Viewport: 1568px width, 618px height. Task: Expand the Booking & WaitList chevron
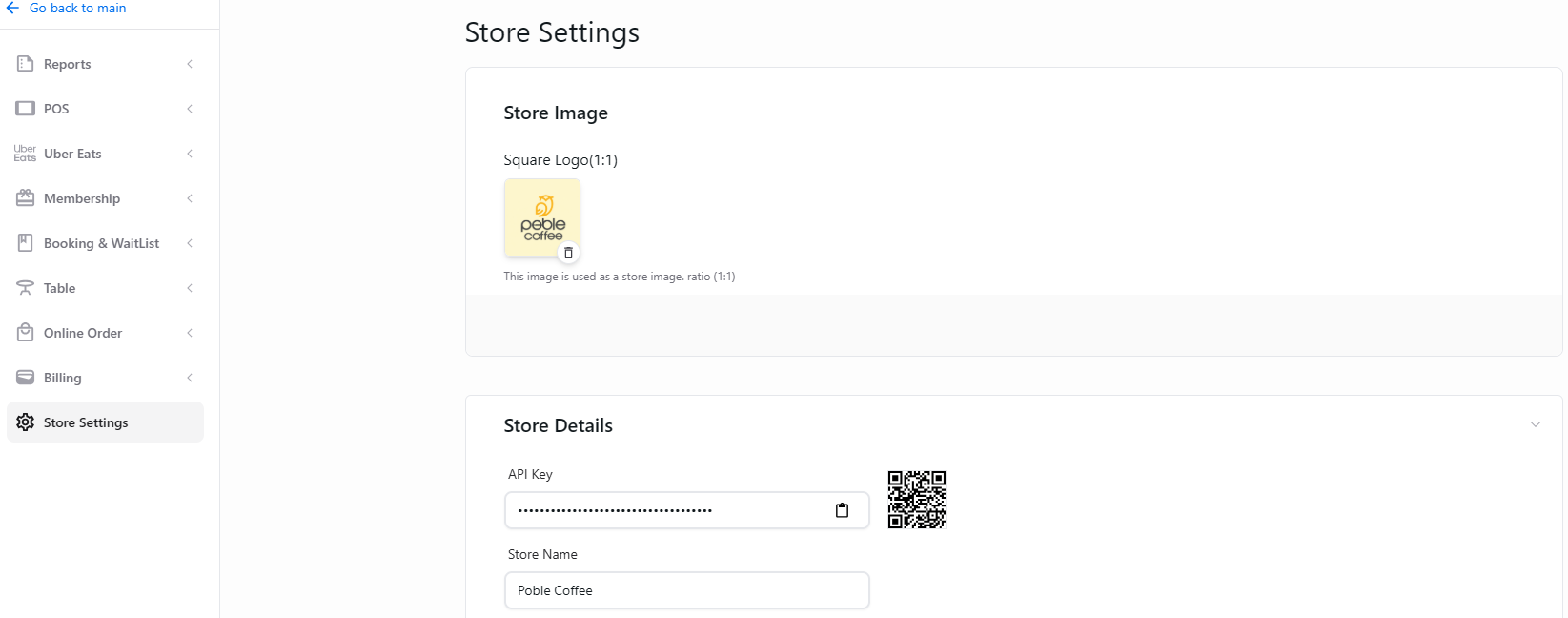pos(190,243)
